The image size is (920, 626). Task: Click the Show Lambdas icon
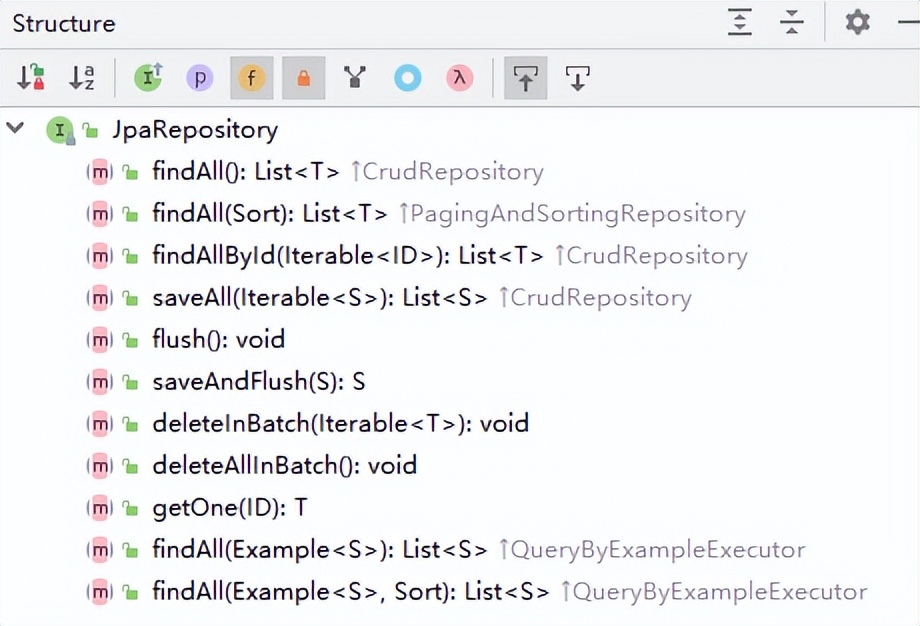tap(459, 78)
